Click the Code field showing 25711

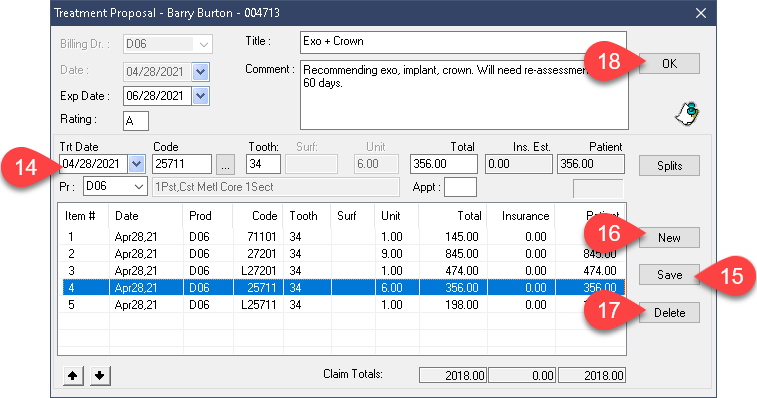tap(182, 164)
